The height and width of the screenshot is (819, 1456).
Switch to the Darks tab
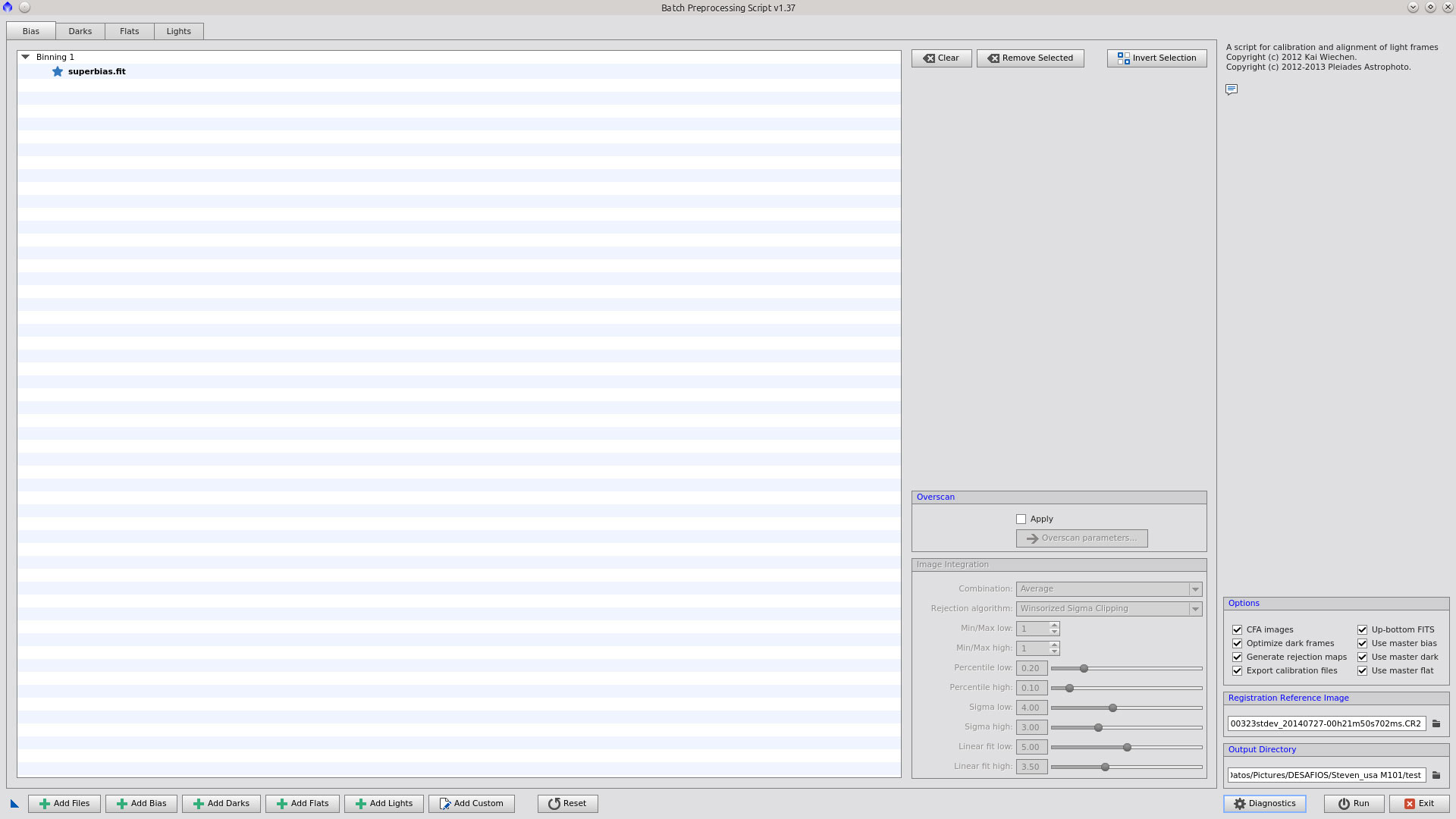tap(80, 31)
